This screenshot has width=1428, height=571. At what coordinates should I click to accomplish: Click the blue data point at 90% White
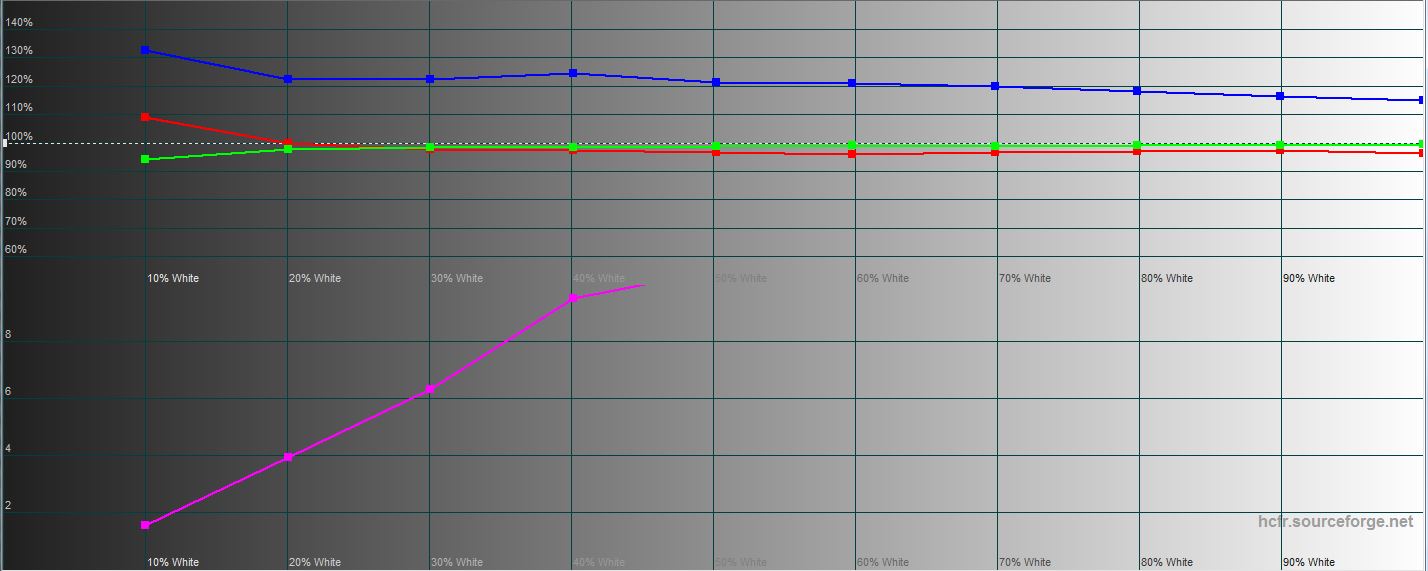1280,96
